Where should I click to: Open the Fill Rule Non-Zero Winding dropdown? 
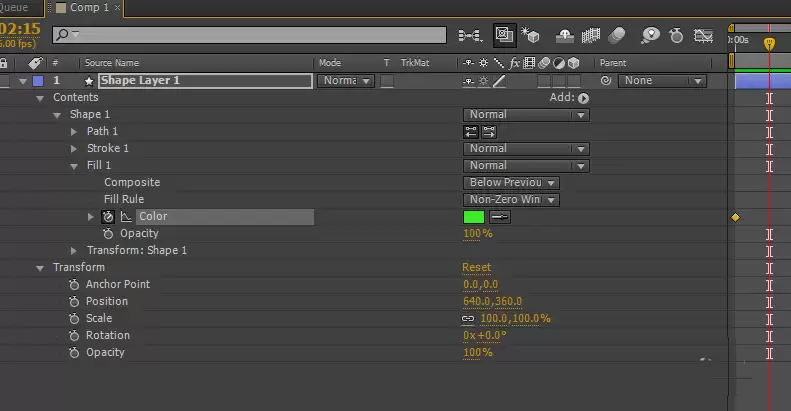[511, 200]
